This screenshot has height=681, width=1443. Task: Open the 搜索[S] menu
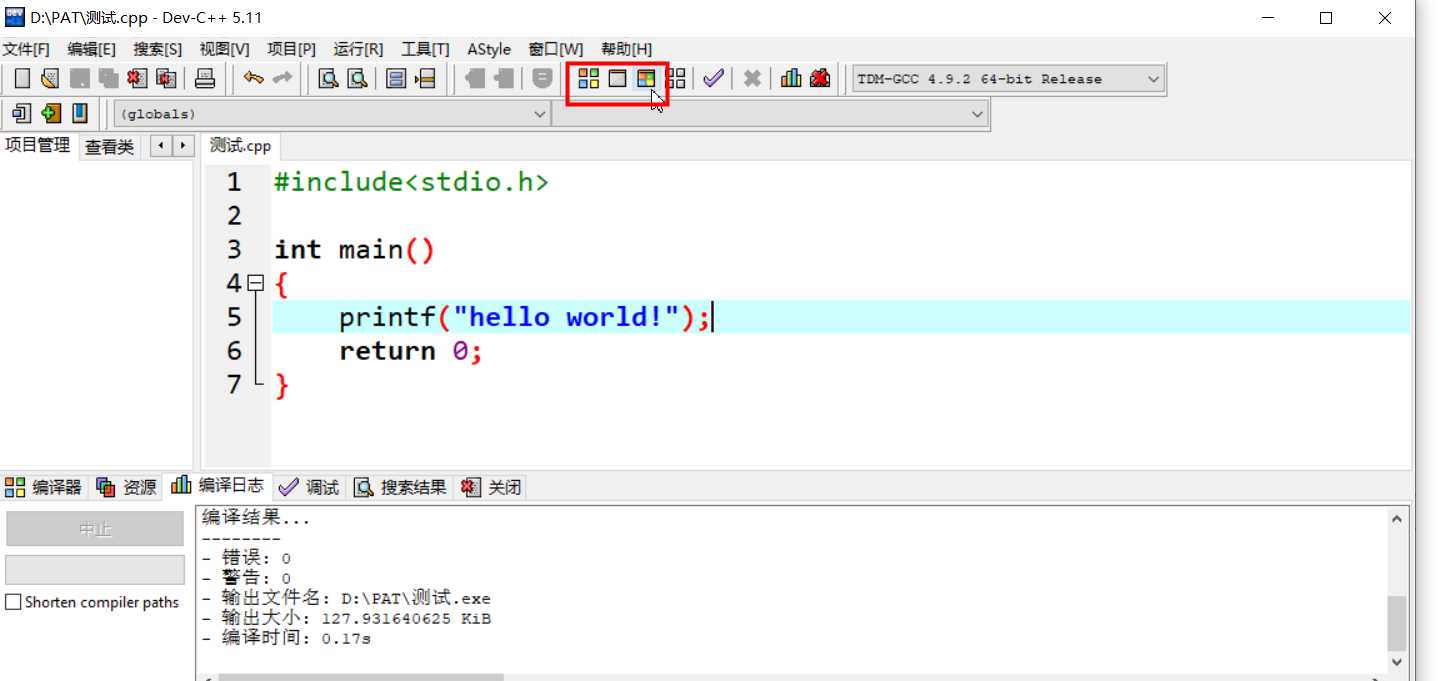pyautogui.click(x=158, y=49)
